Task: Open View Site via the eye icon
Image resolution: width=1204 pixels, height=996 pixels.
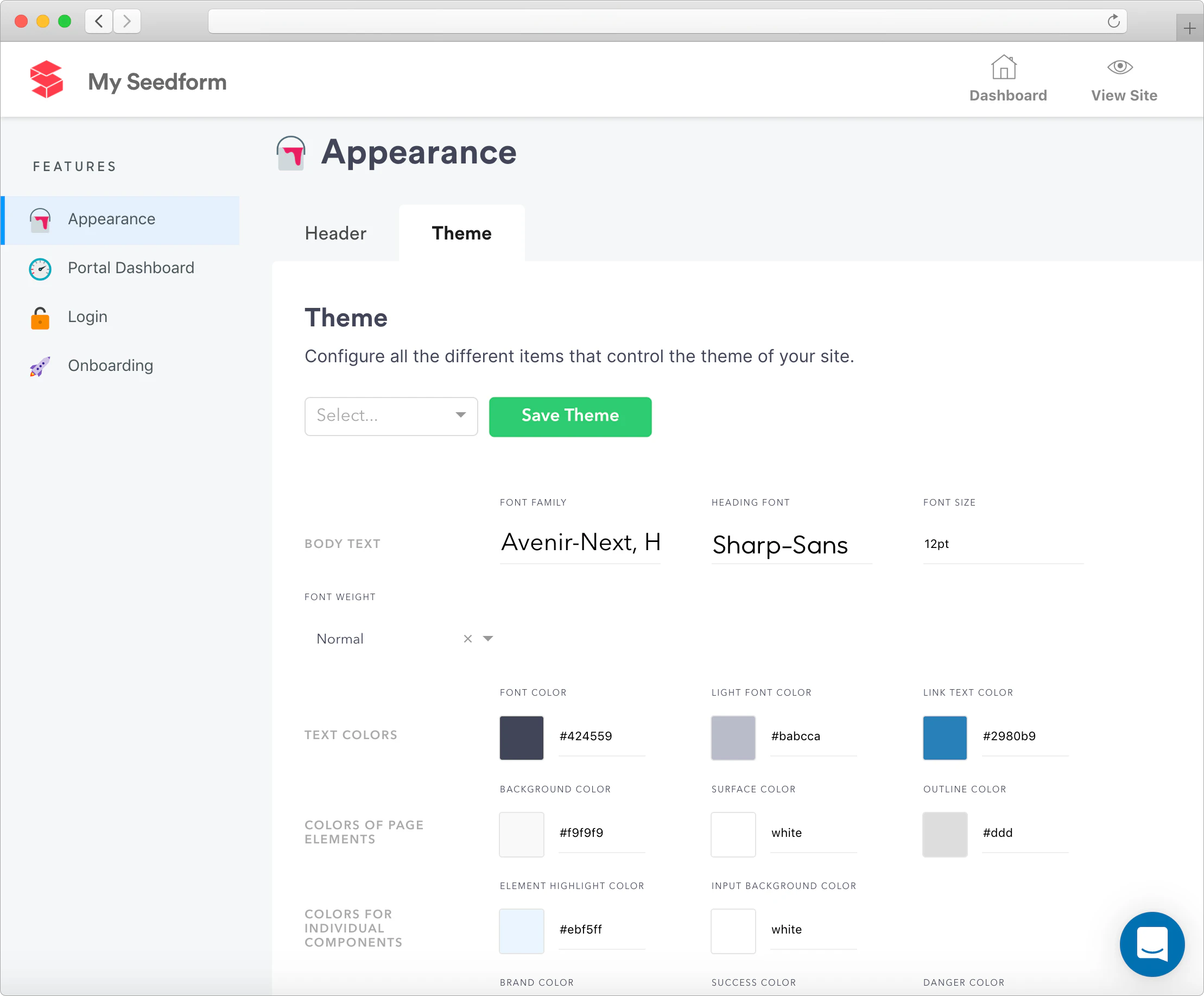Action: point(1121,67)
